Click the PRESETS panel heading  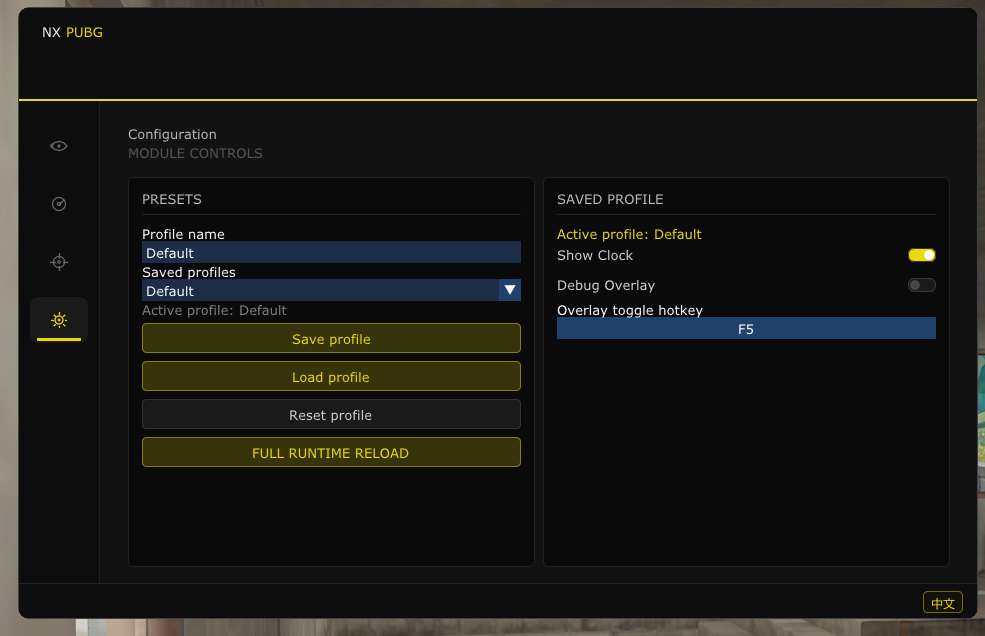point(171,199)
